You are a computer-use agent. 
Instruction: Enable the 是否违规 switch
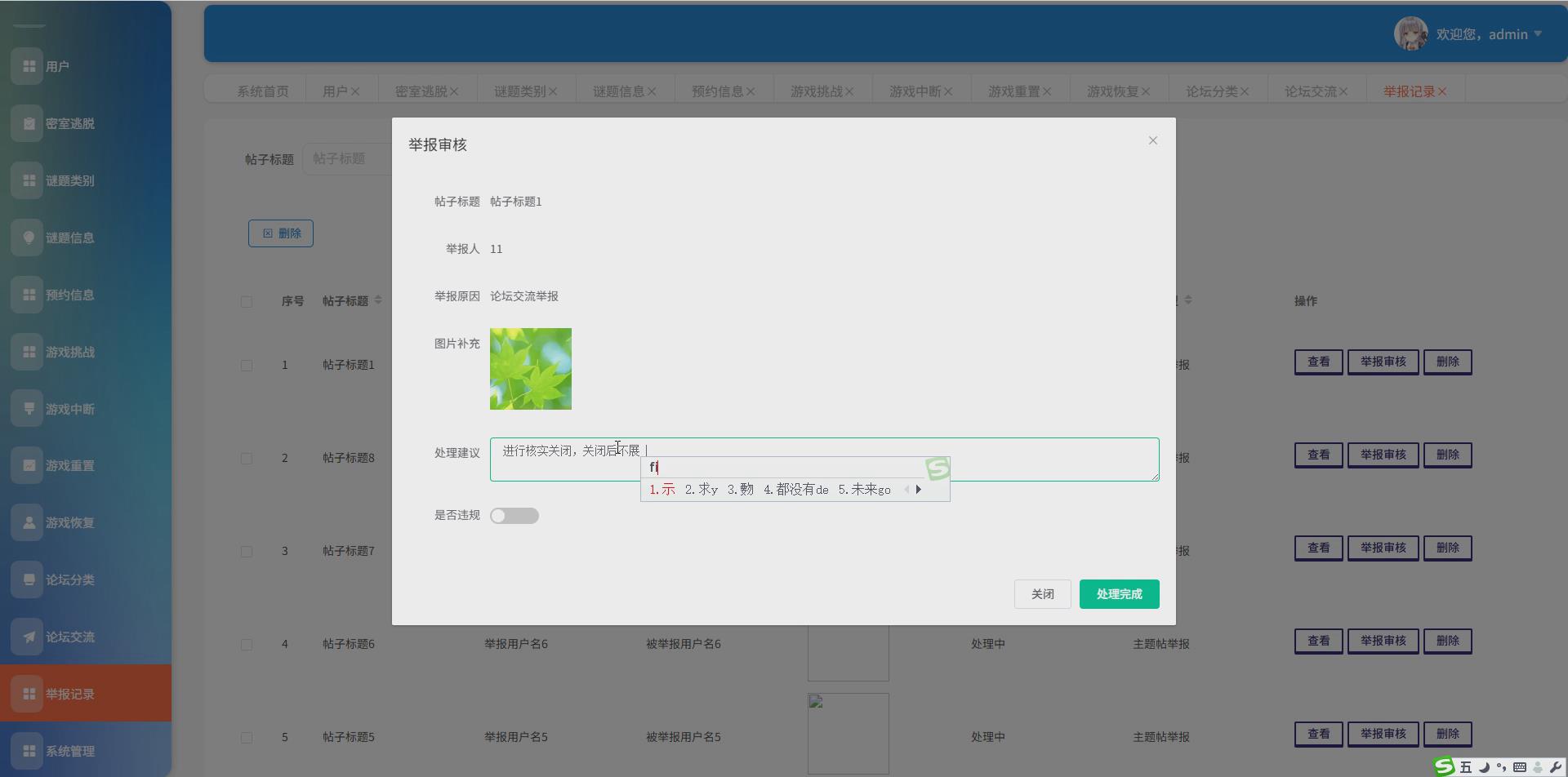(x=514, y=515)
